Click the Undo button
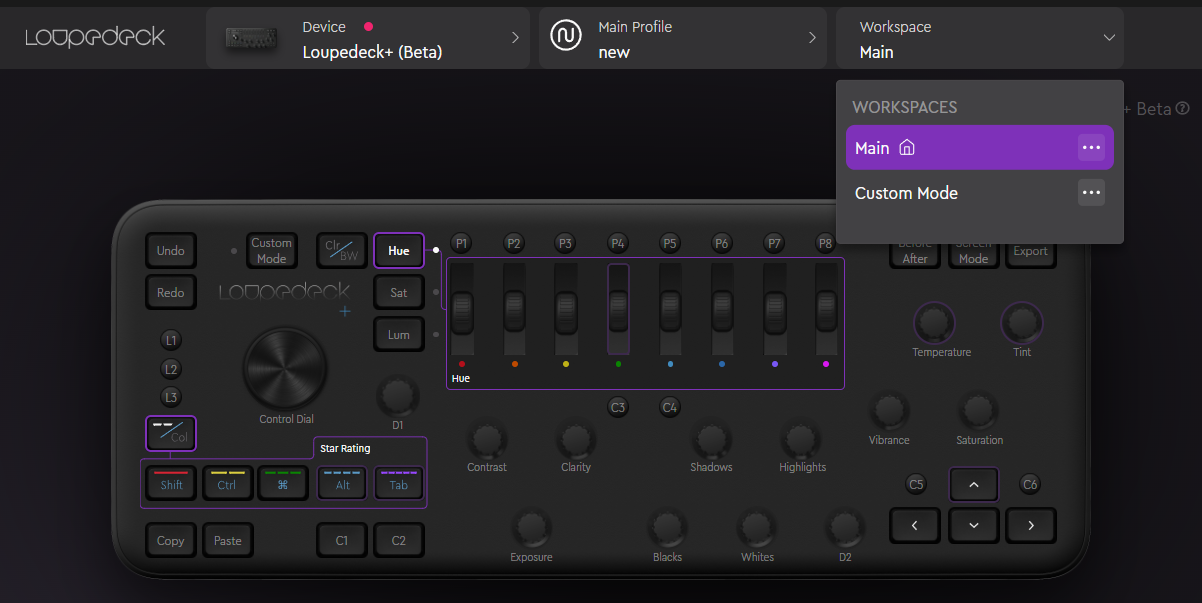Viewport: 1202px width, 603px height. click(170, 250)
